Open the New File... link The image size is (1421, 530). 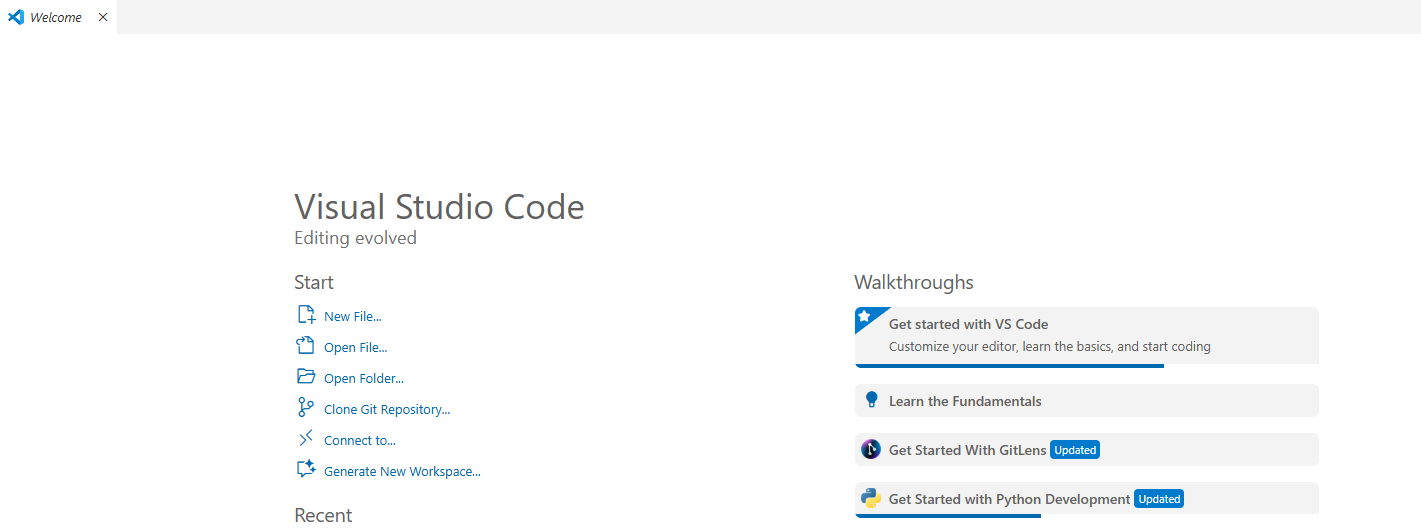click(x=353, y=316)
